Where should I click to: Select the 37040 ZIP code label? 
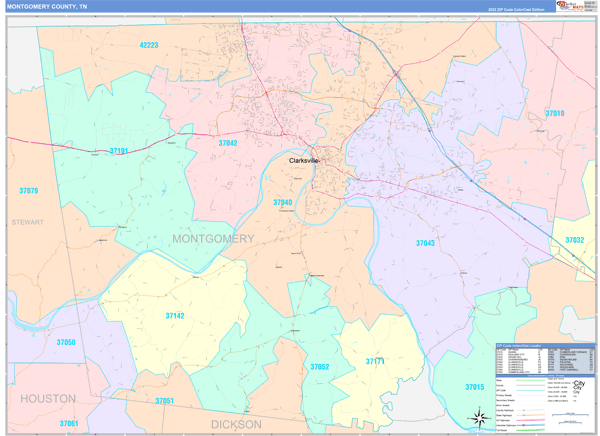[x=283, y=202]
